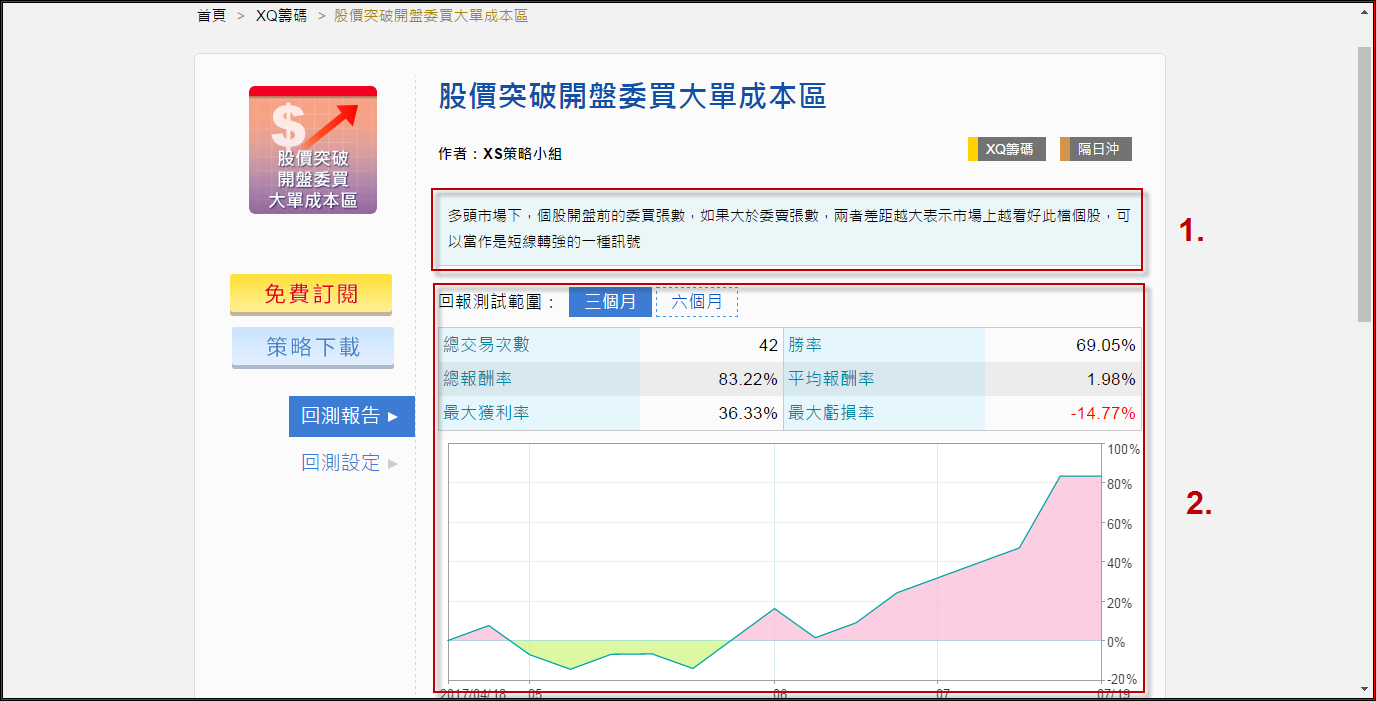This screenshot has height=701, width=1376.
Task: Open the XQ籌碼 breadcrumb link
Action: point(281,16)
